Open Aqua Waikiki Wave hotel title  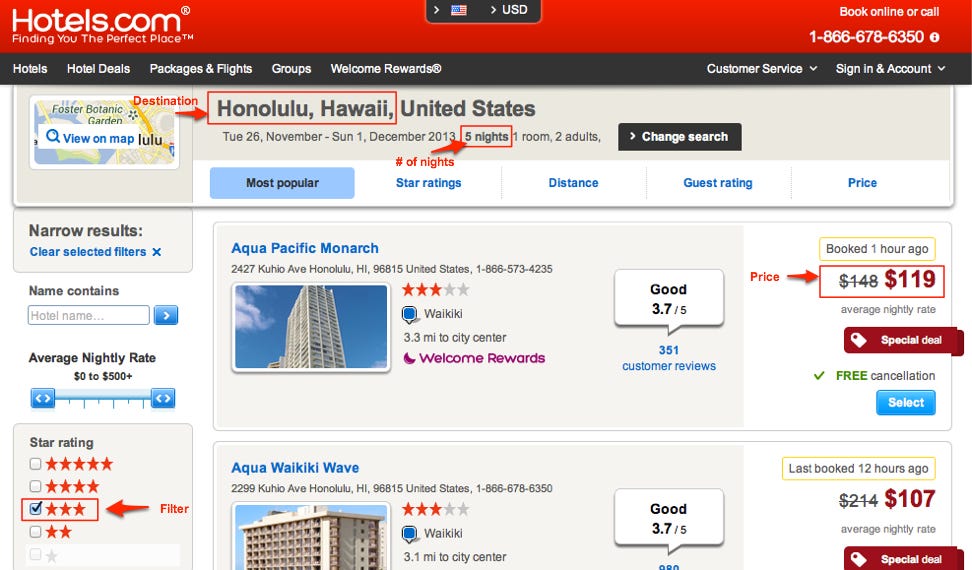(x=295, y=468)
